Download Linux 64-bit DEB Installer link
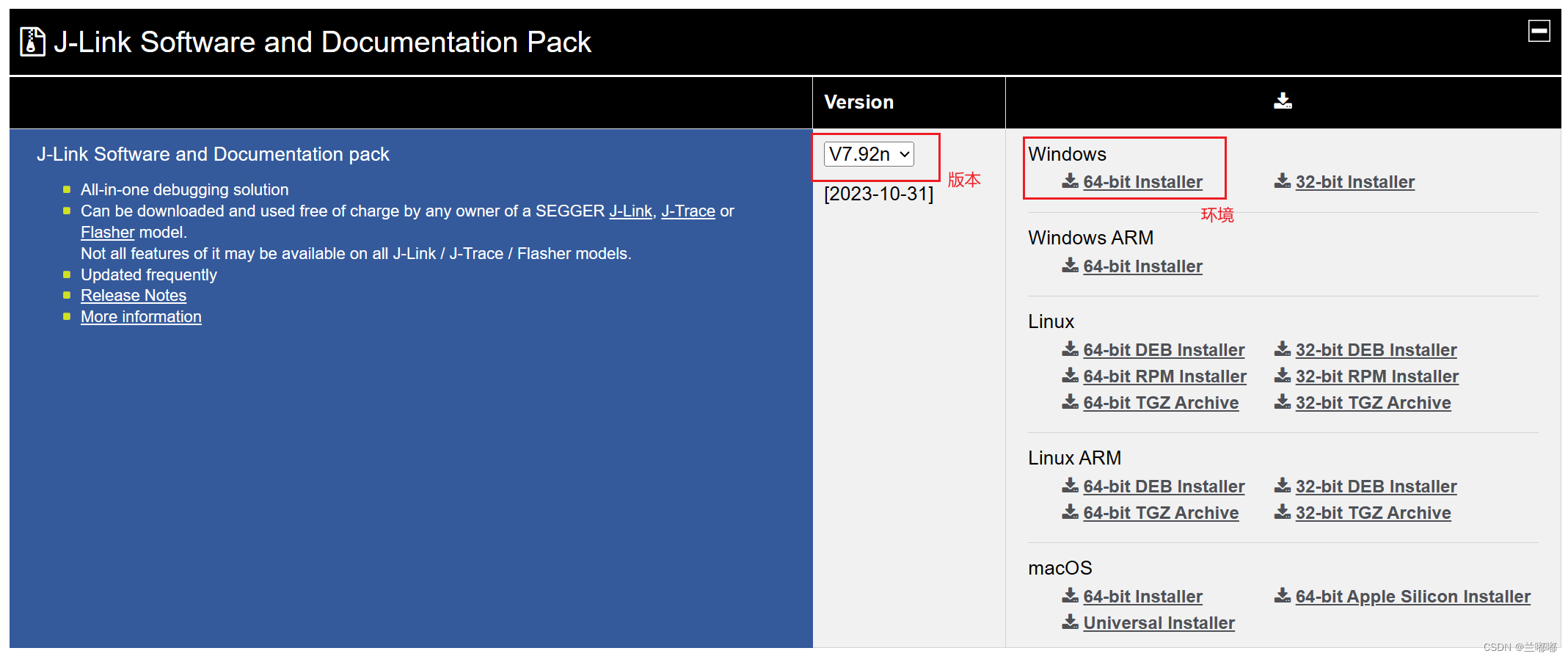The image size is (1568, 659). click(1164, 350)
